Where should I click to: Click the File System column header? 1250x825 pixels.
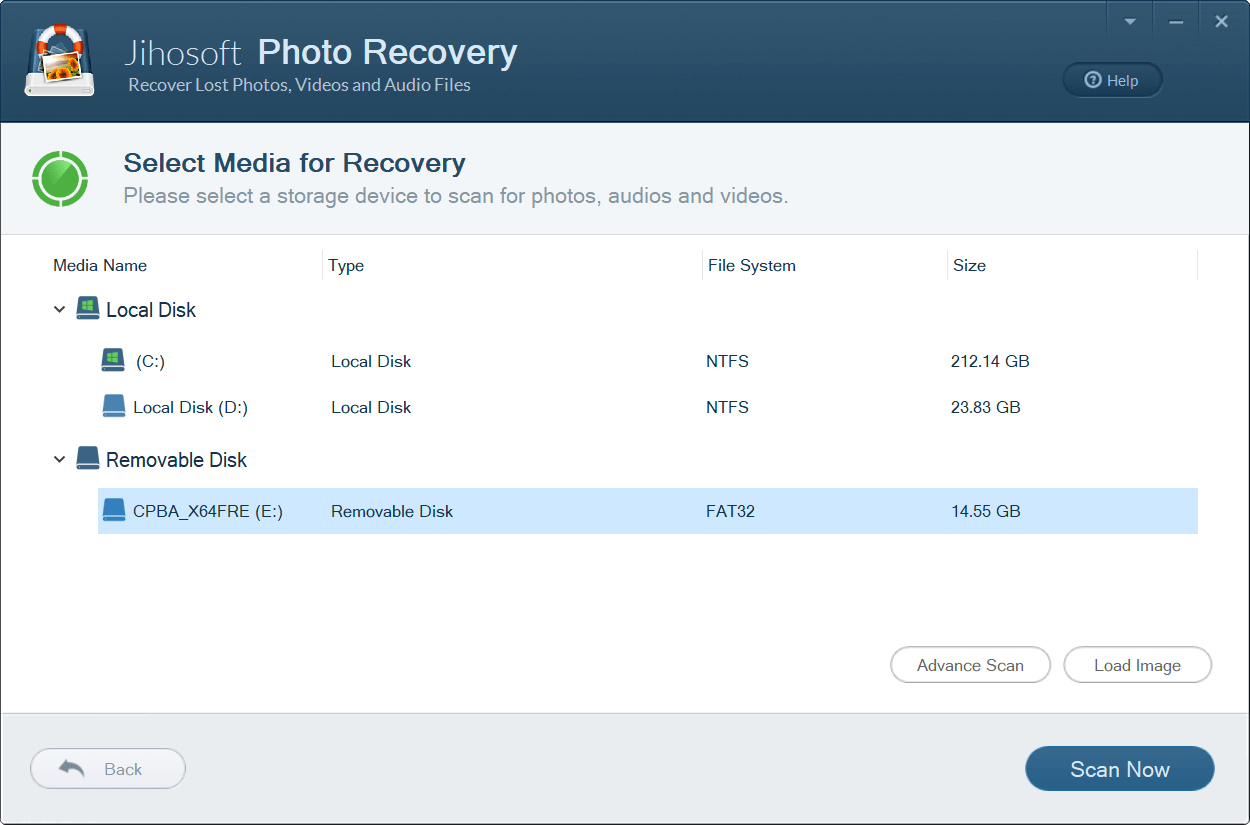[x=752, y=265]
